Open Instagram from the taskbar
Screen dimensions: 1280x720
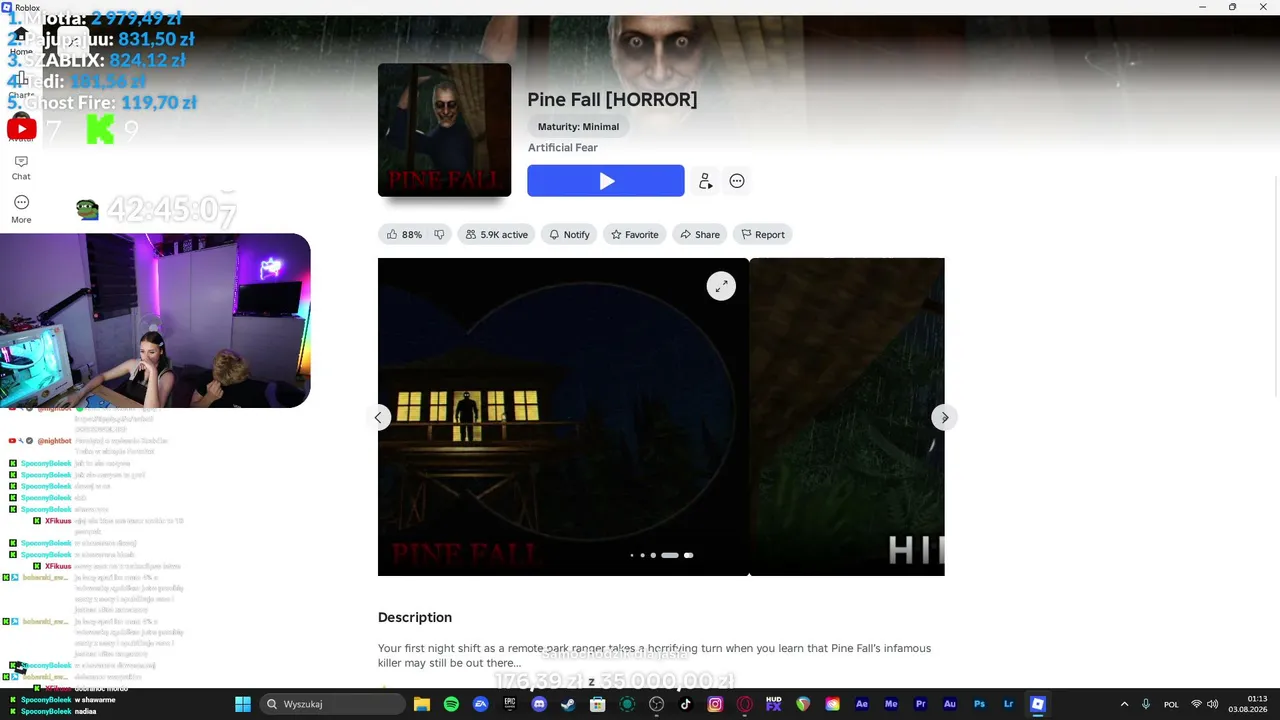click(715, 704)
